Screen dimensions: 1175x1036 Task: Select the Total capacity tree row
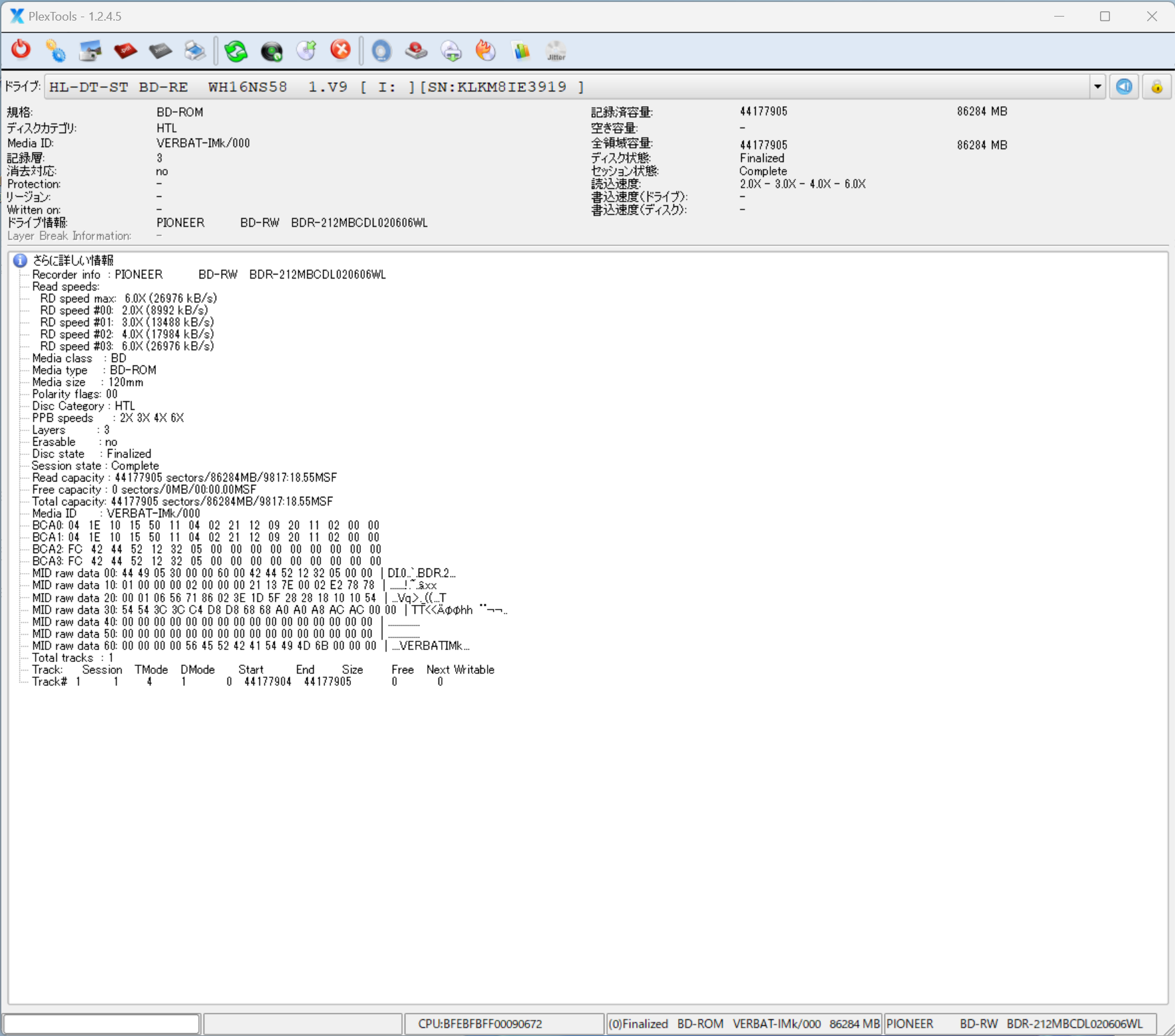[x=182, y=501]
